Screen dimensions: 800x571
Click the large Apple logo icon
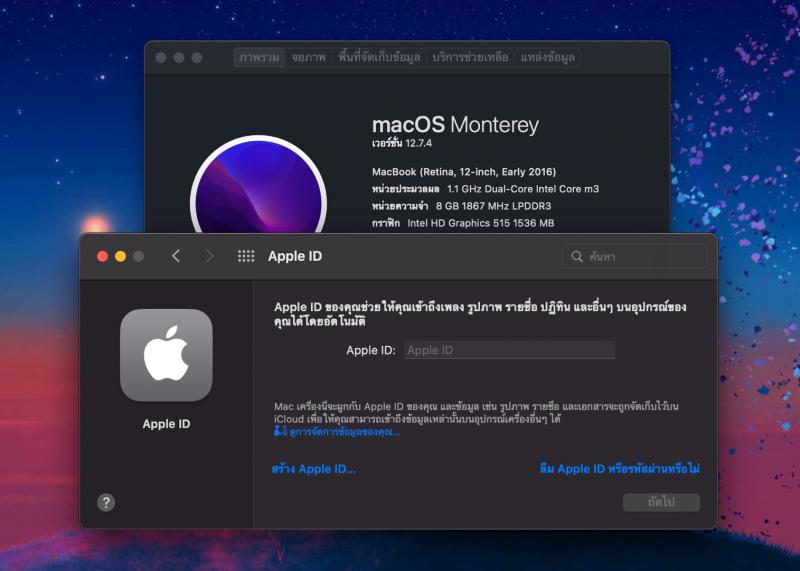point(166,355)
